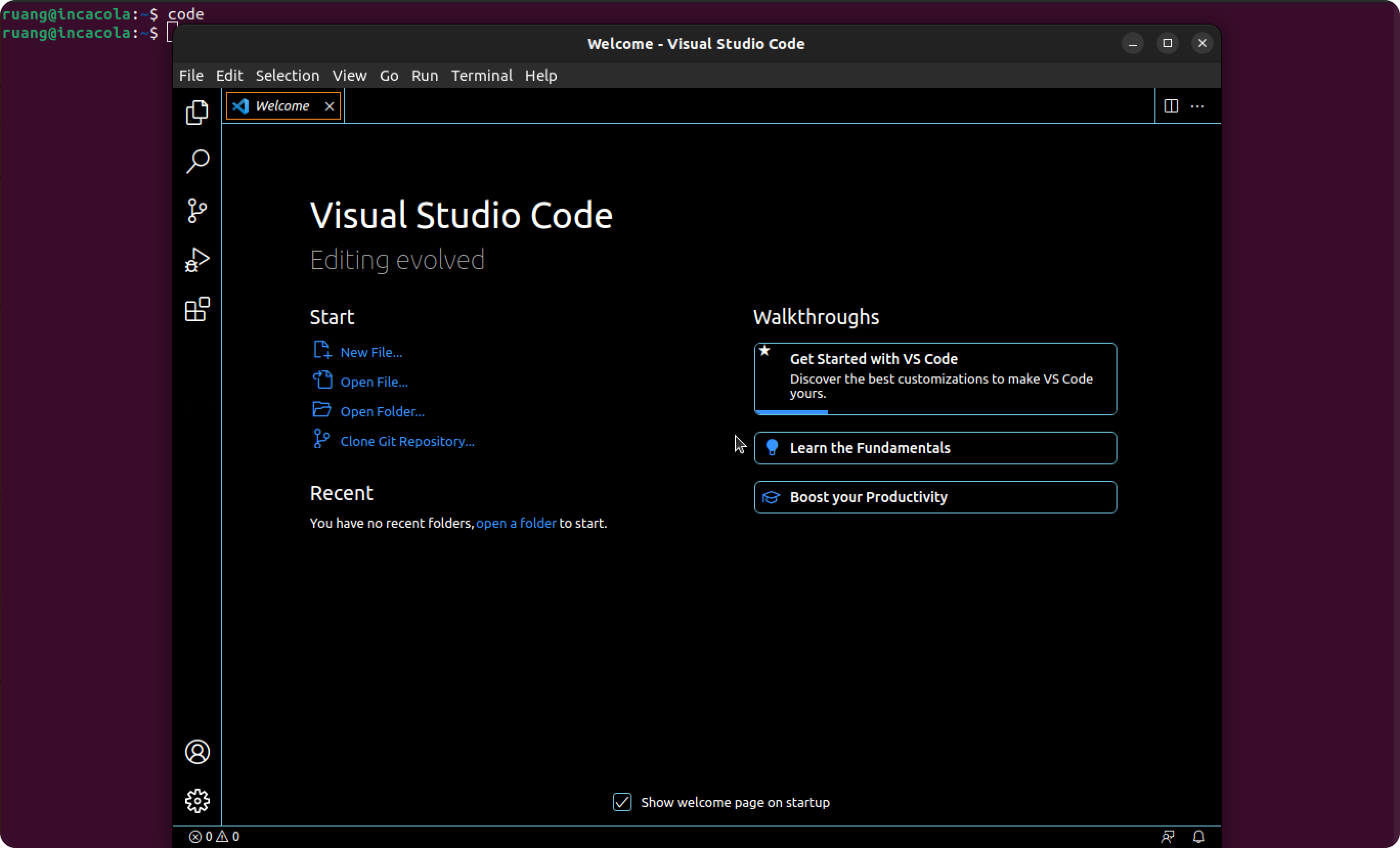Click the Open File icon under Start
The width and height of the screenshot is (1400, 848).
pyautogui.click(x=322, y=380)
